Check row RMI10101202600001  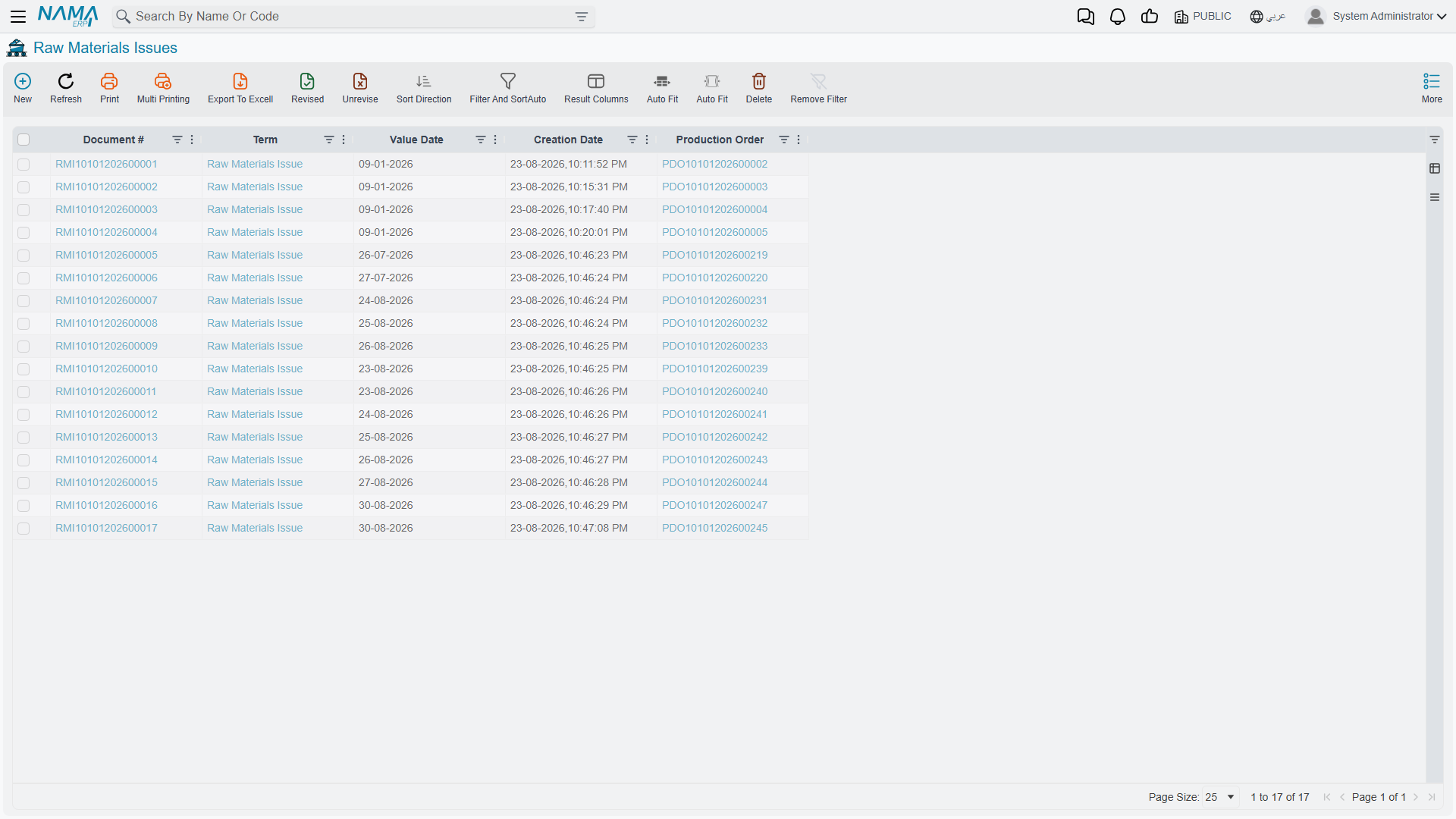24,165
